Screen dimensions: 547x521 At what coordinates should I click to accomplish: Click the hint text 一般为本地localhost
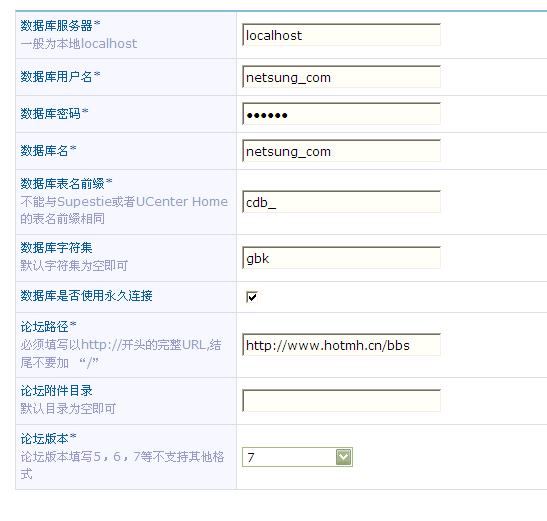(x=78, y=44)
